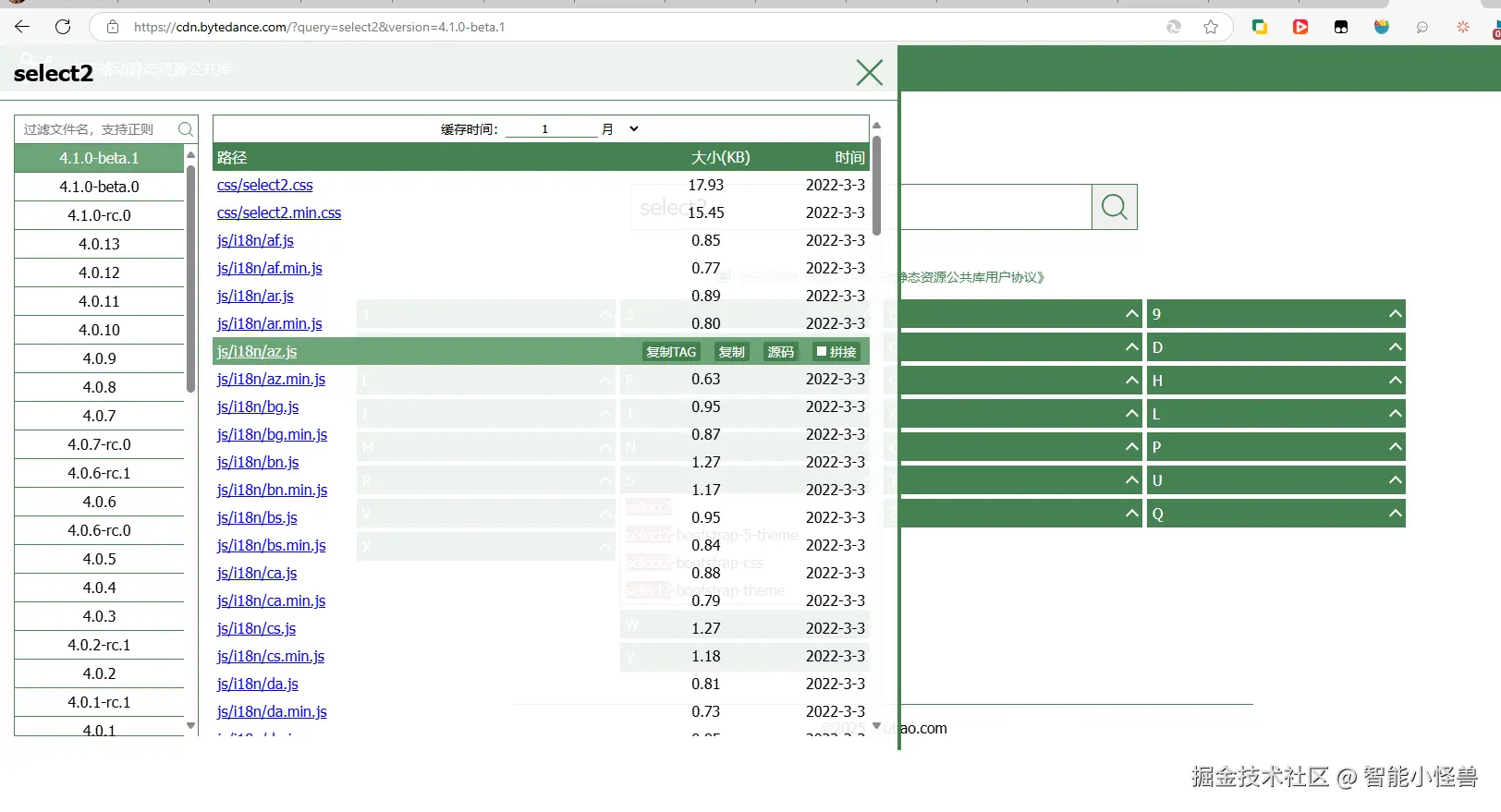Open the red sun-shaped extension icon
Viewport: 1501px width, 812px height.
point(1463,27)
